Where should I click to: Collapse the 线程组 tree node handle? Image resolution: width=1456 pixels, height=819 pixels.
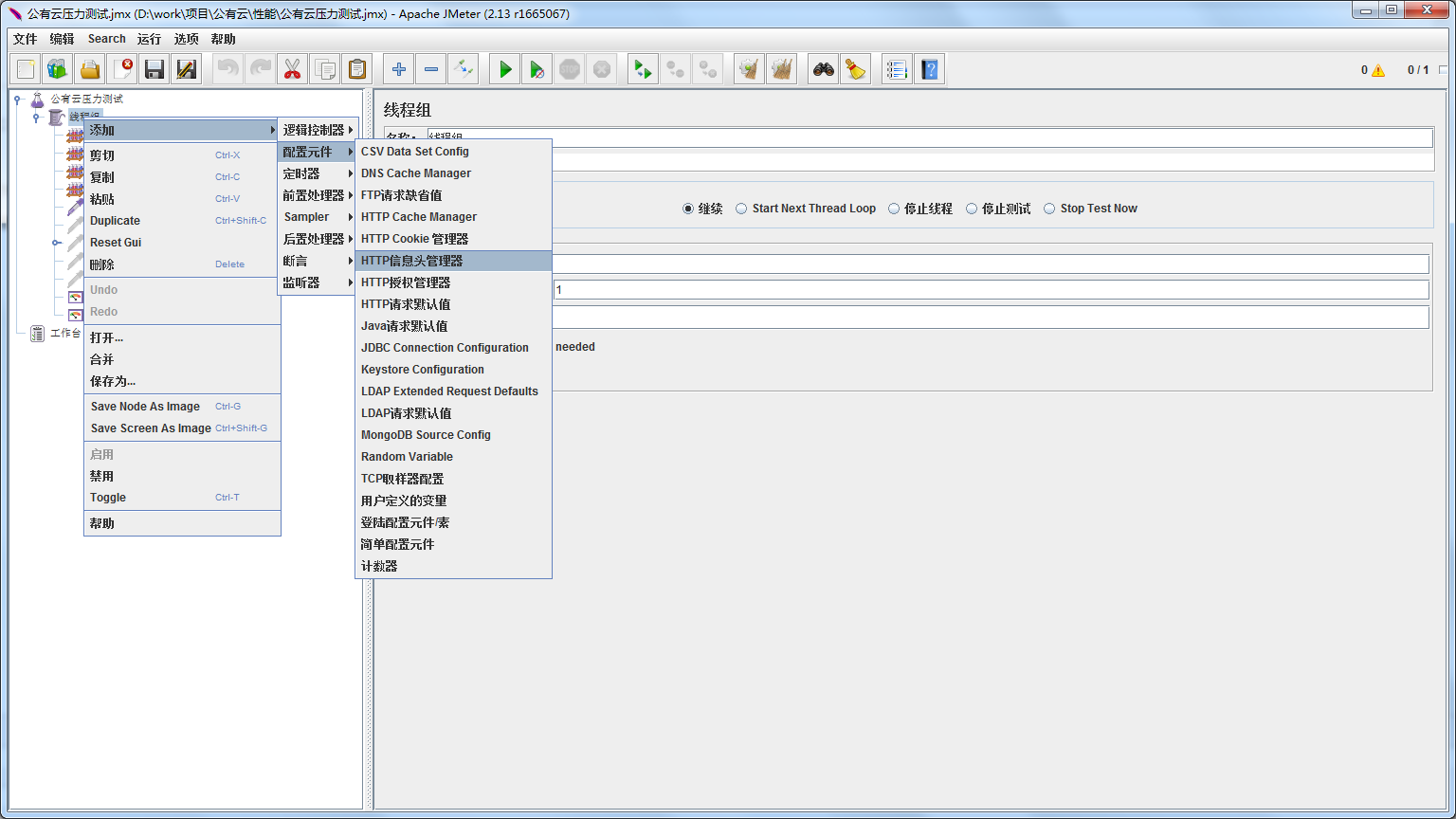pyautogui.click(x=37, y=117)
